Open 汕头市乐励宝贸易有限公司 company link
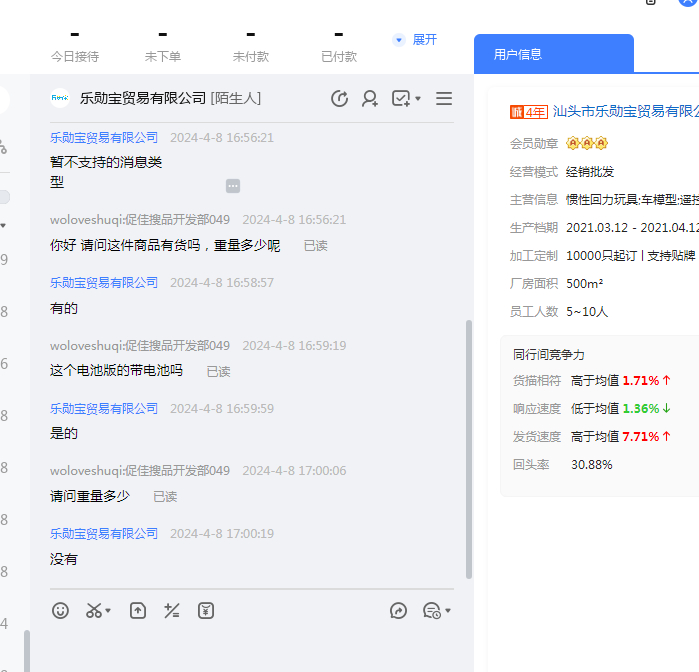Image resolution: width=699 pixels, height=672 pixels. tap(625, 111)
